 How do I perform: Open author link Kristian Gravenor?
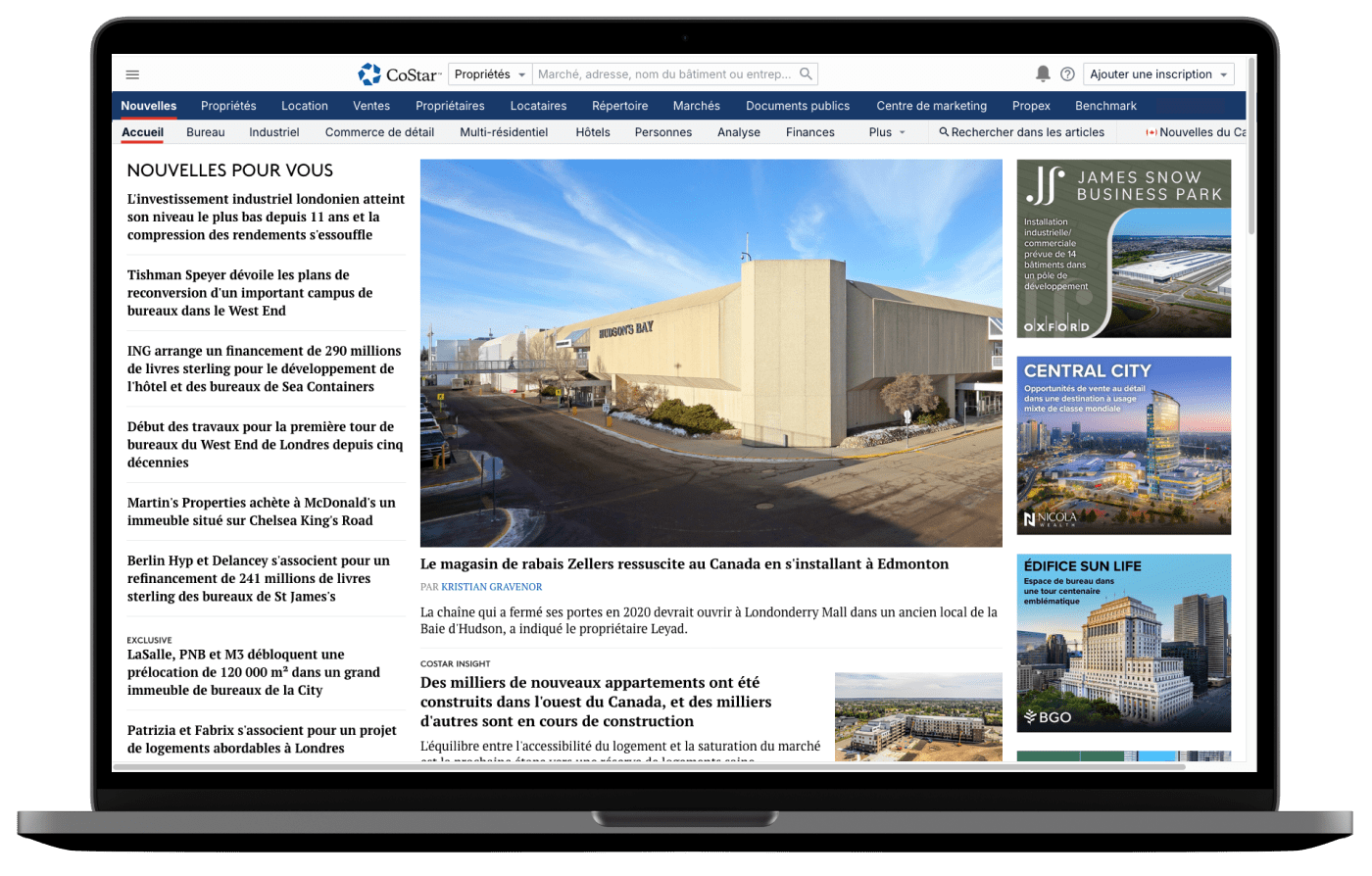491,587
